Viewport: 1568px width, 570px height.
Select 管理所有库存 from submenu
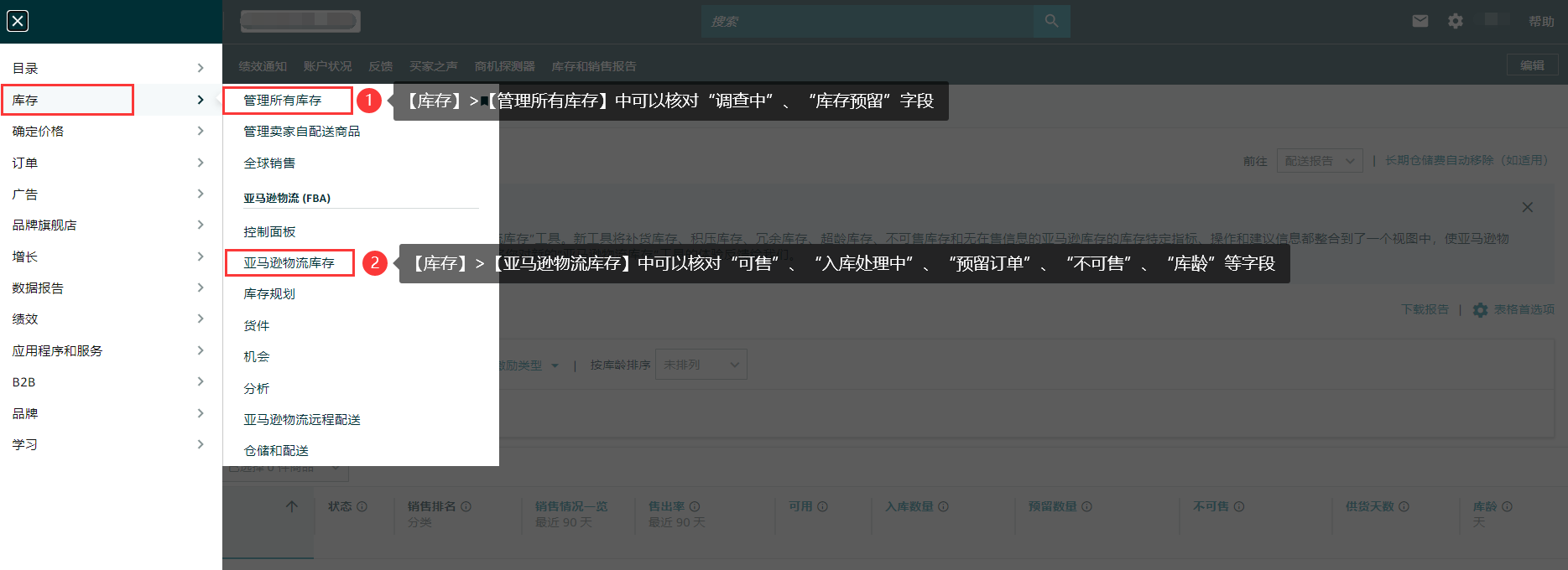283,101
